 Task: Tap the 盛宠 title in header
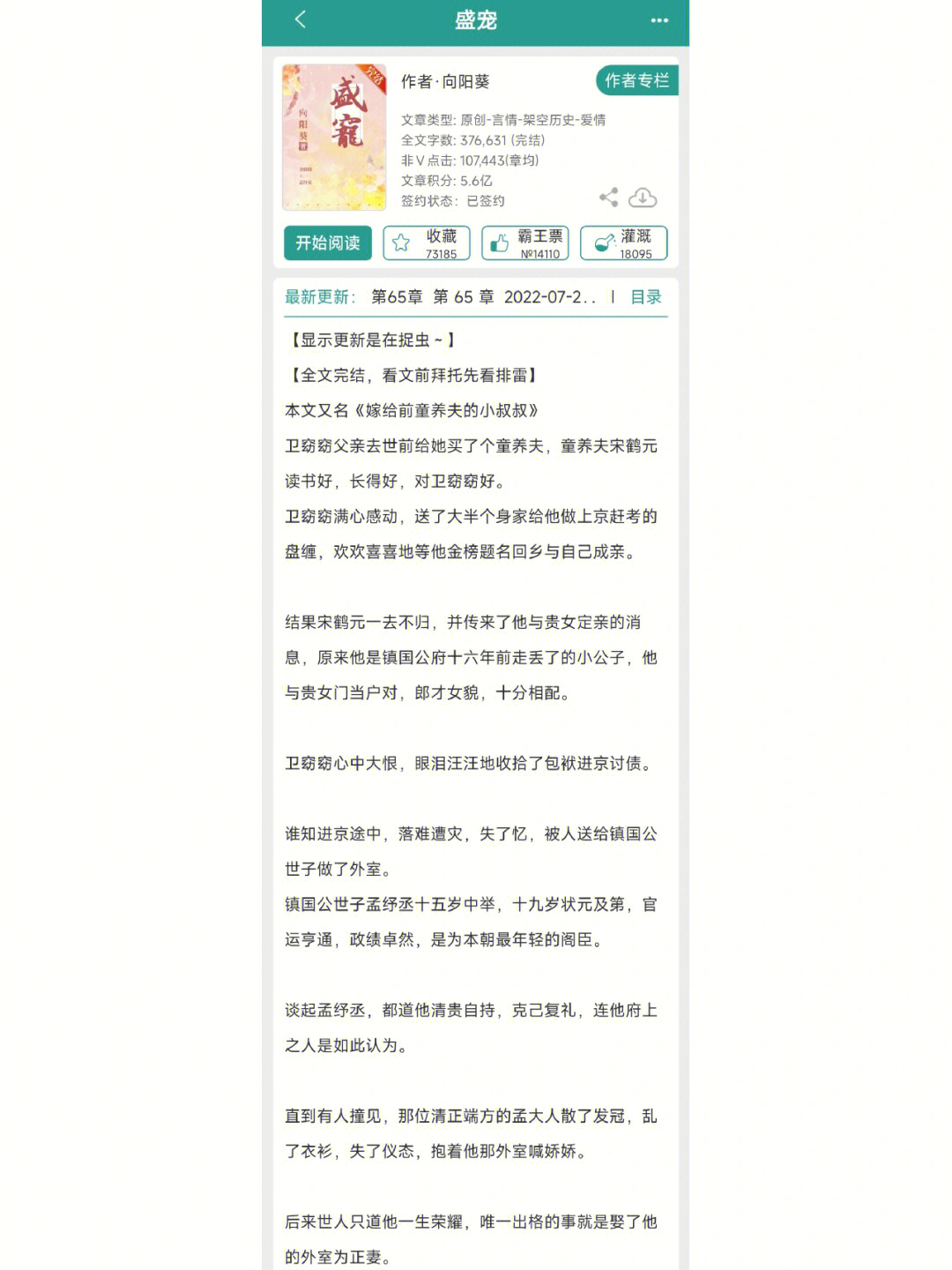point(476,20)
